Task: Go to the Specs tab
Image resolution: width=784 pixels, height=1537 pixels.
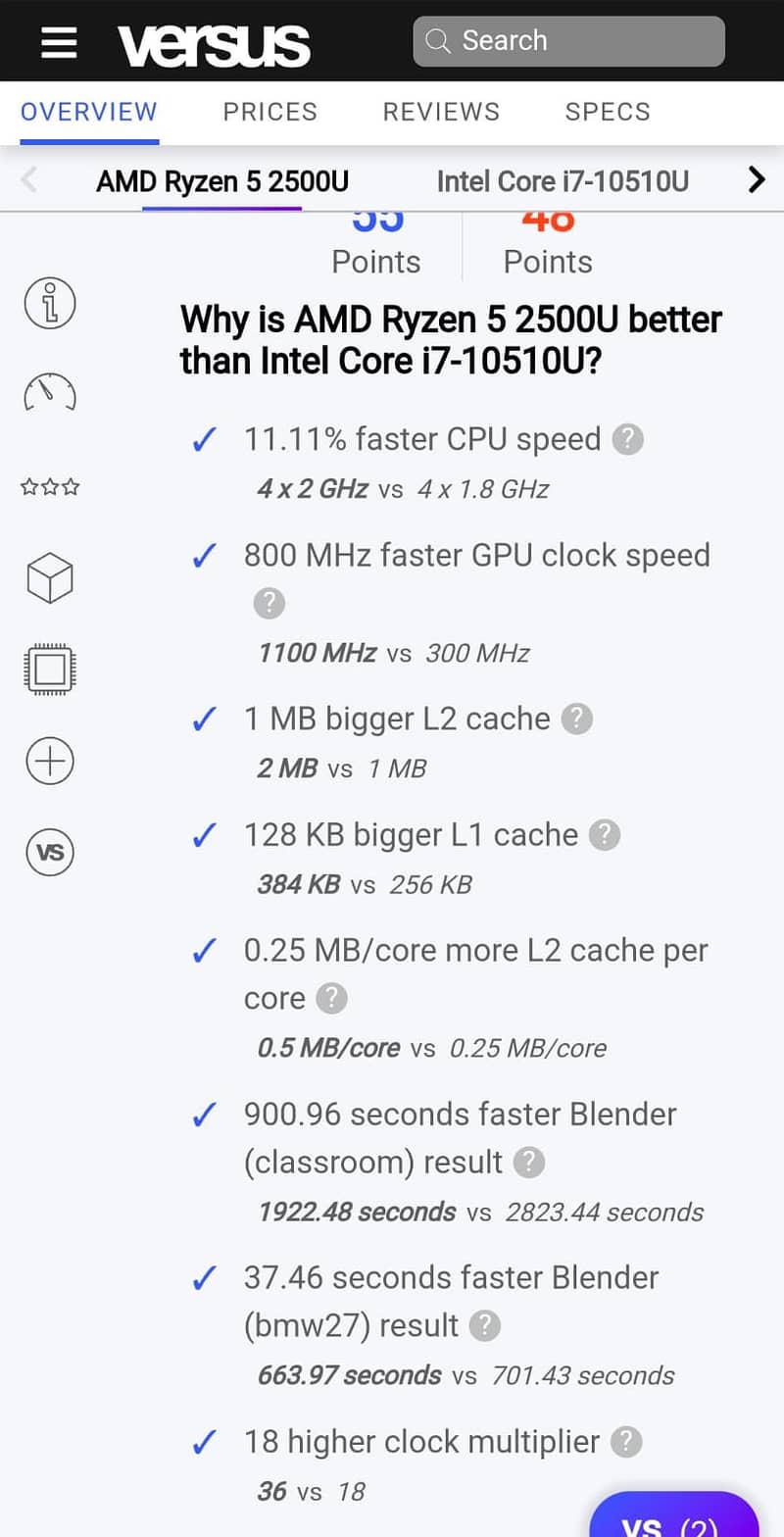Action: 608,112
